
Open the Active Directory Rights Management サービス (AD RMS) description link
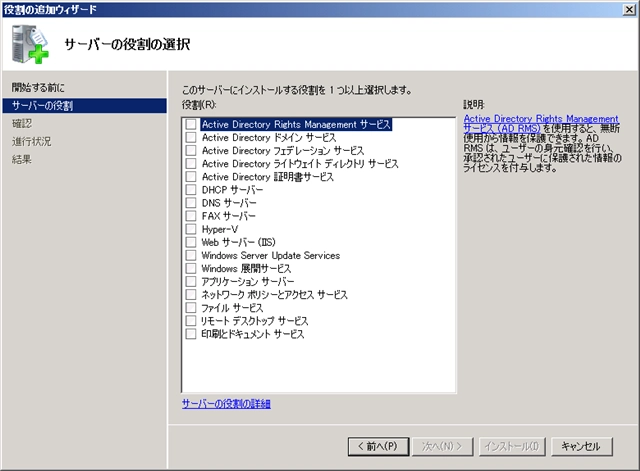(541, 123)
